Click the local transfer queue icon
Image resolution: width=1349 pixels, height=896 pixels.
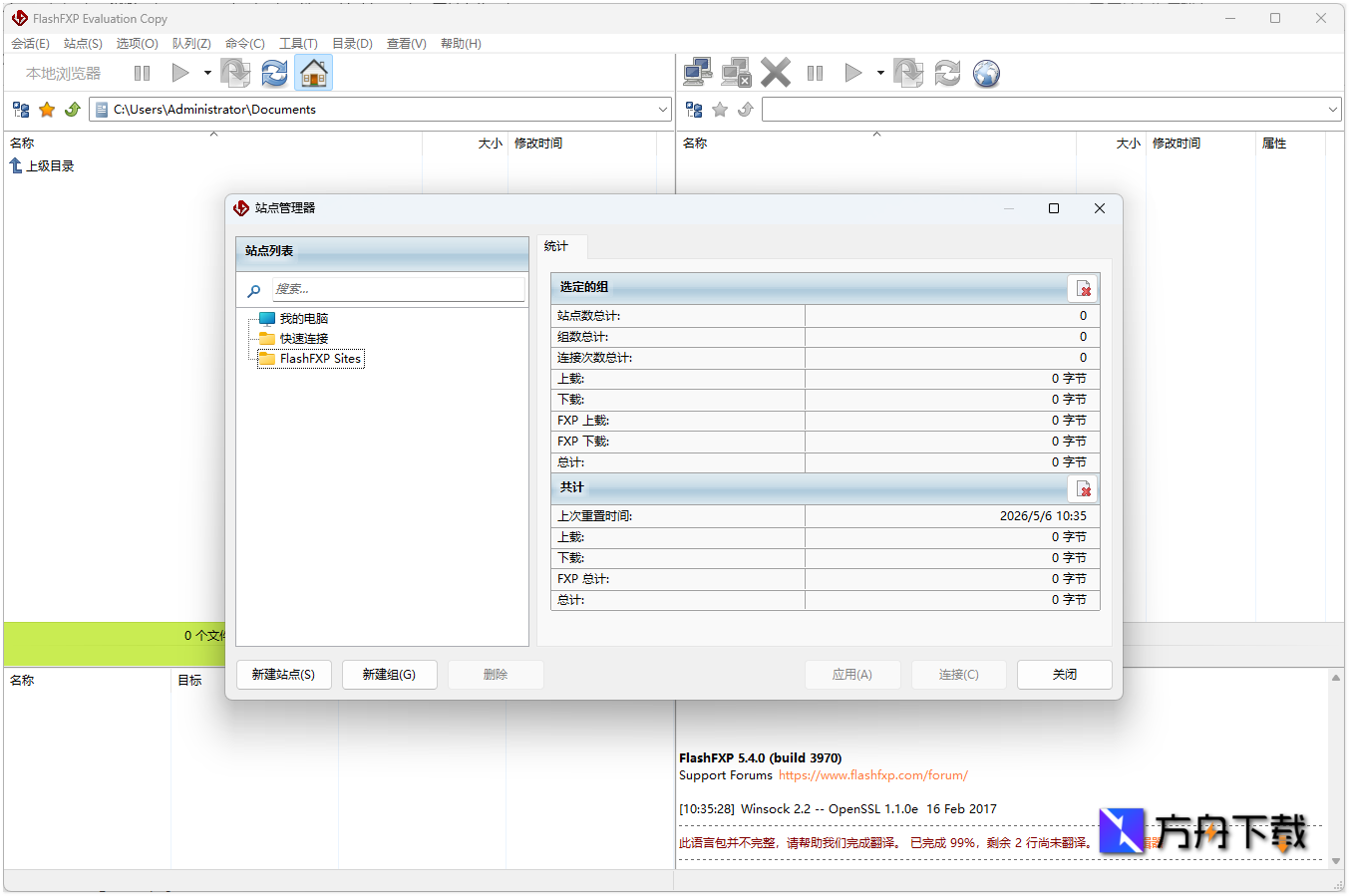tap(235, 73)
